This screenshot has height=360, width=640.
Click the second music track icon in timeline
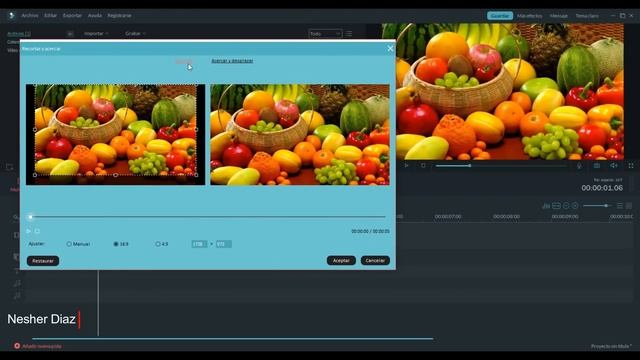pos(17,296)
